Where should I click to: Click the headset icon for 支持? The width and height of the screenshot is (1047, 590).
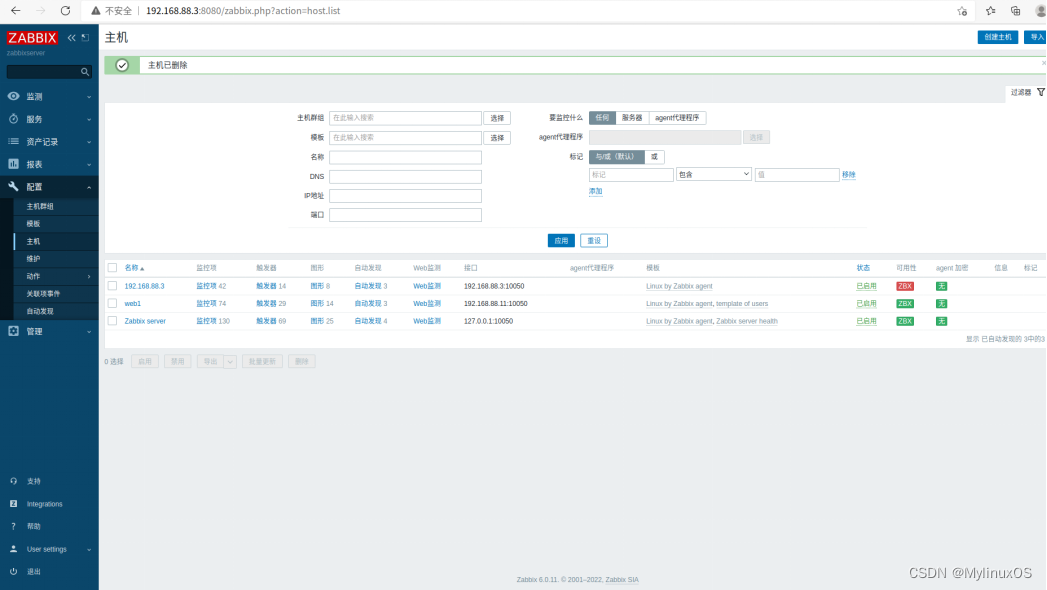point(13,481)
